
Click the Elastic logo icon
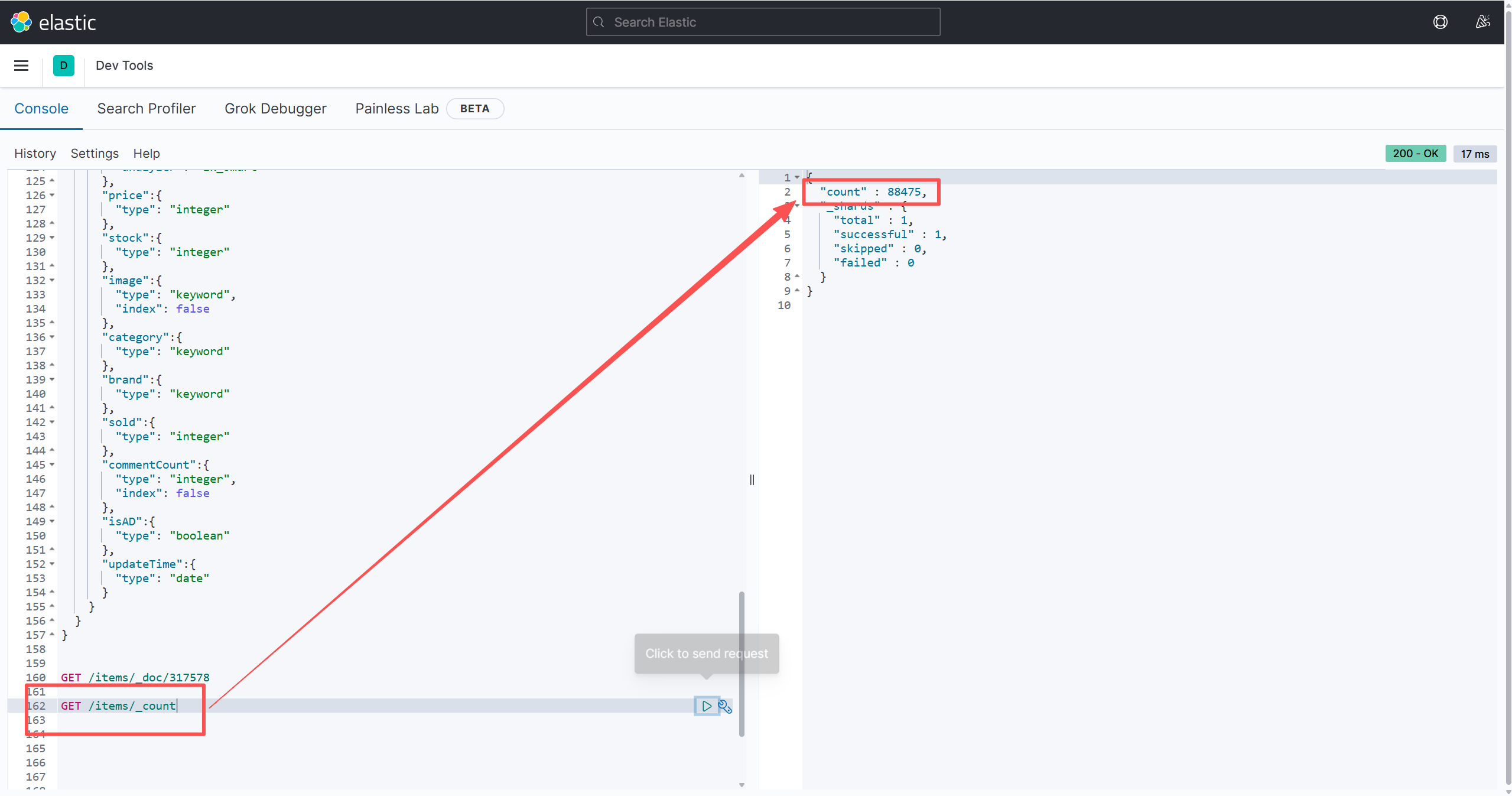click(x=21, y=22)
